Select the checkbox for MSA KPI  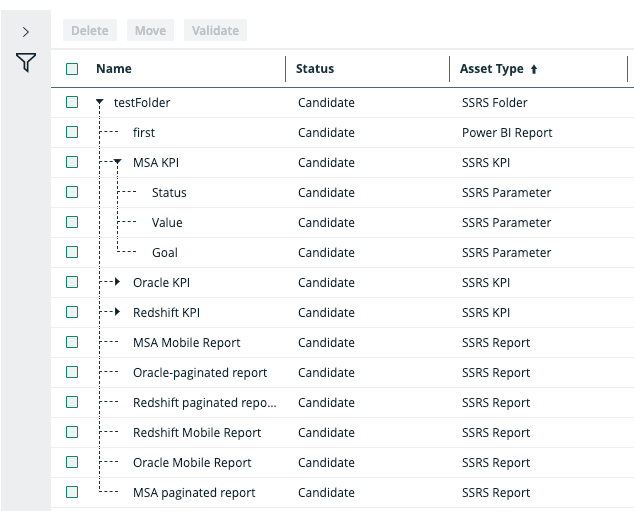(x=72, y=162)
